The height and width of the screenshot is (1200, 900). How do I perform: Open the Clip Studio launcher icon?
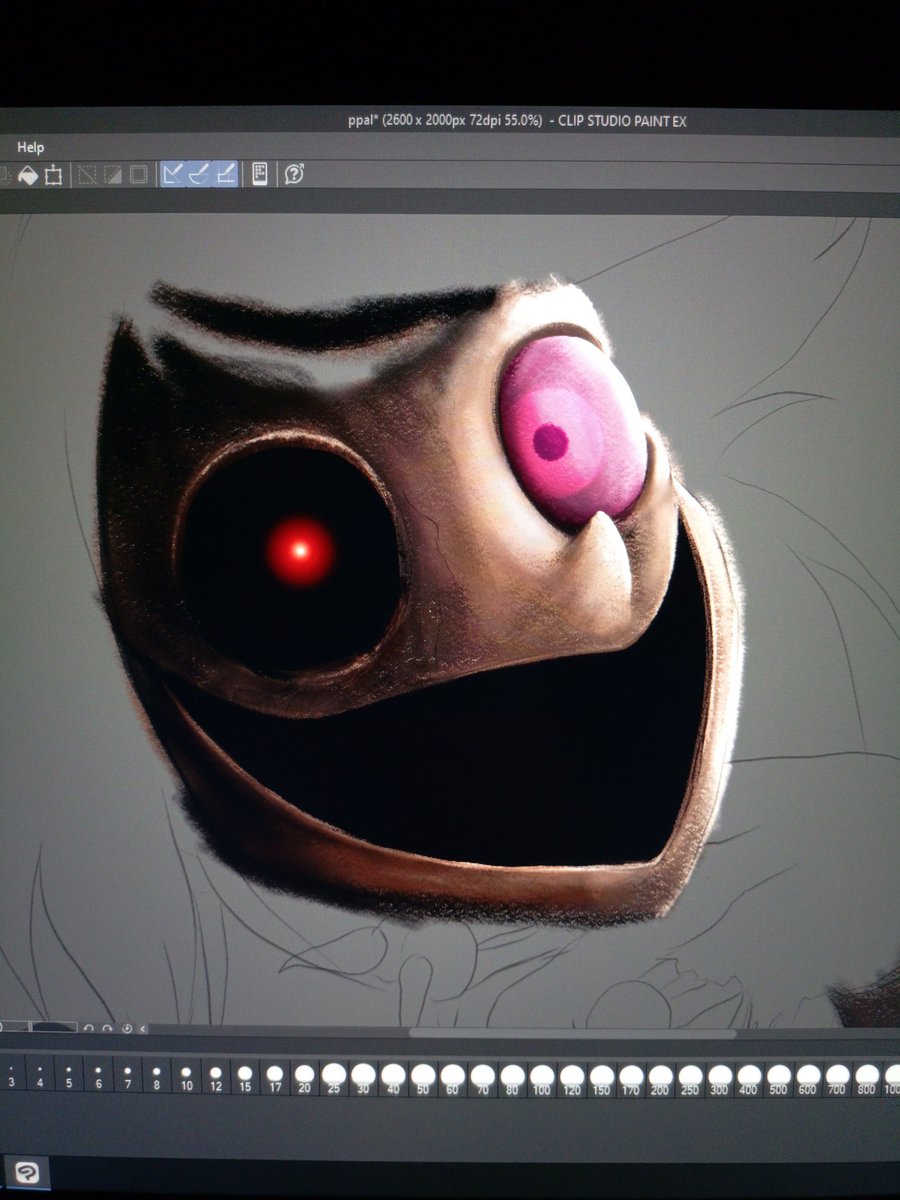pyautogui.click(x=28, y=1173)
